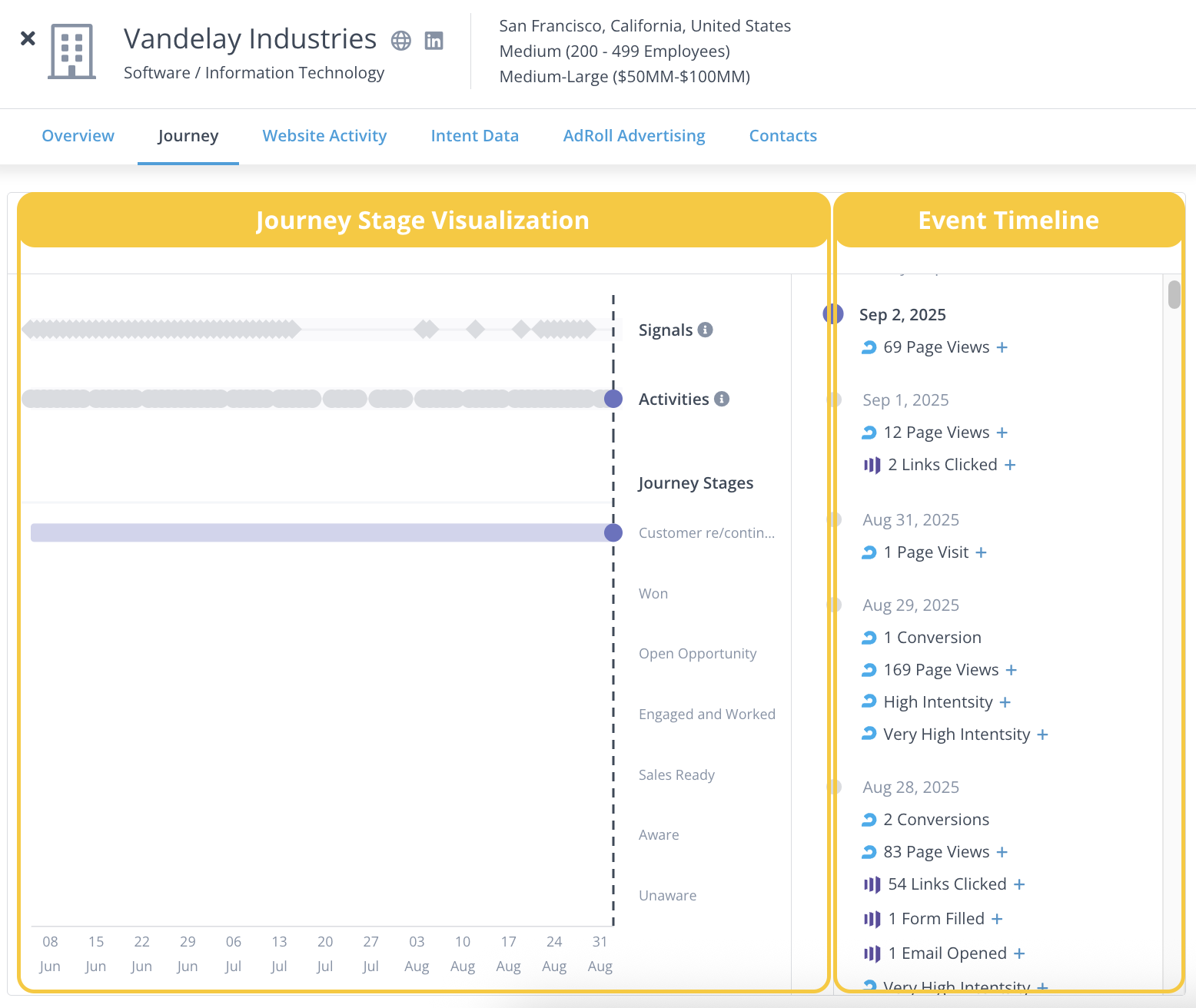
Task: Expand 169 Page Views on Aug 29
Action: [x=1012, y=670]
